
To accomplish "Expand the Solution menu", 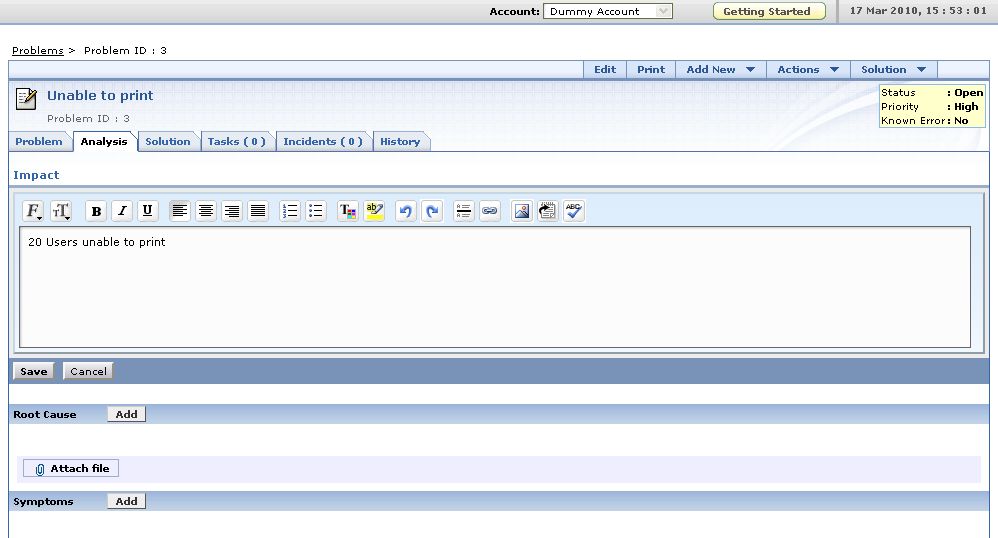I will 893,69.
